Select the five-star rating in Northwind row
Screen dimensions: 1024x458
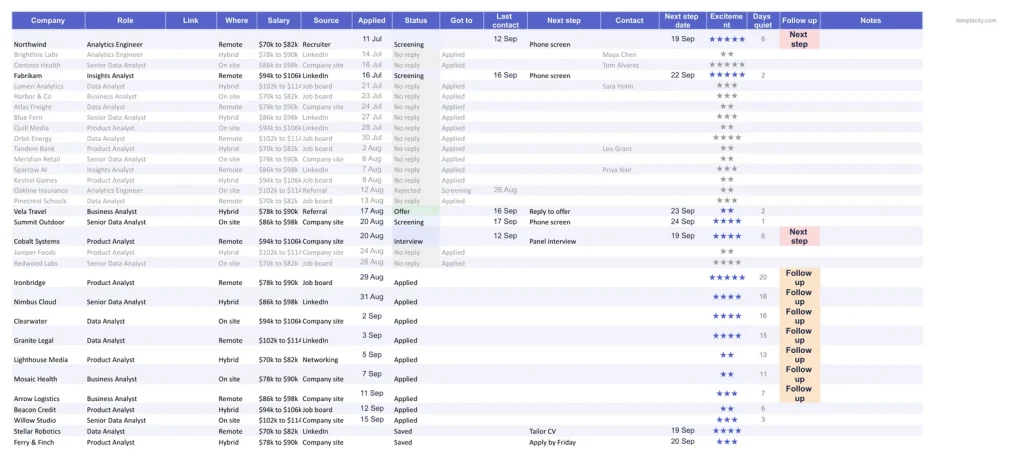tap(727, 39)
